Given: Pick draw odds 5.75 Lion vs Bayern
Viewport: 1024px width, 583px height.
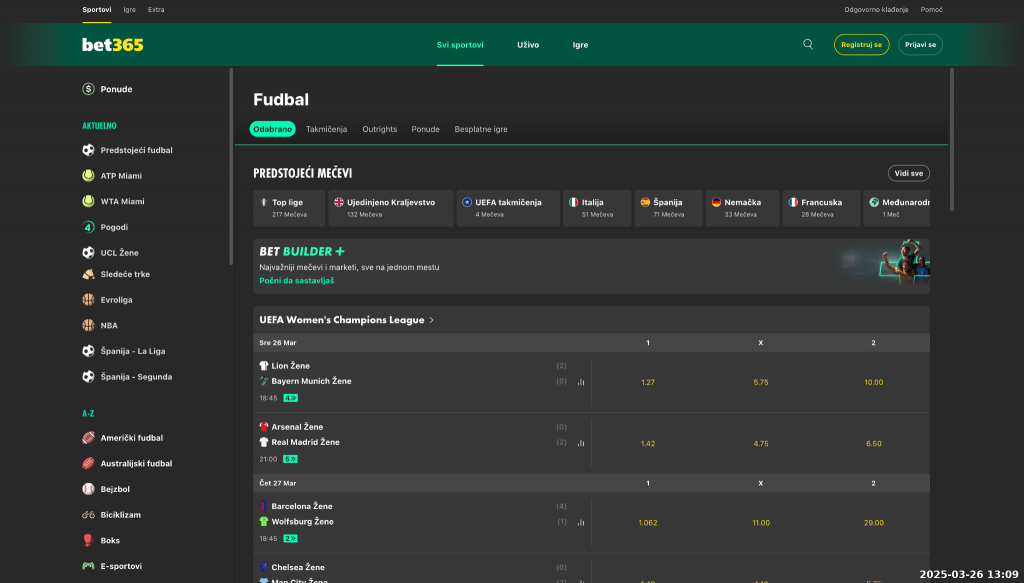Looking at the screenshot, I should pos(761,383).
